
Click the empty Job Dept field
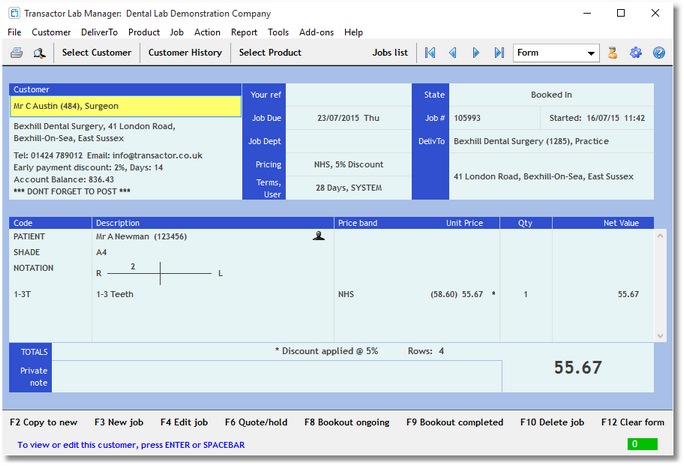click(x=349, y=141)
